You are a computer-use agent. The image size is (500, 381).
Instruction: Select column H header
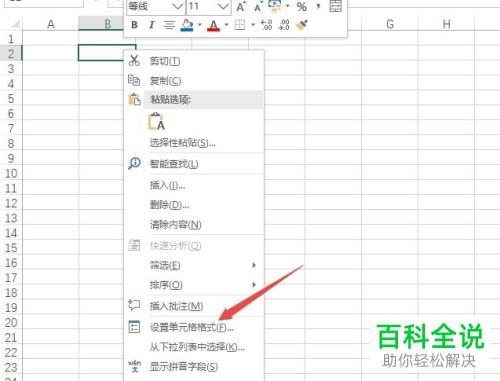point(446,24)
